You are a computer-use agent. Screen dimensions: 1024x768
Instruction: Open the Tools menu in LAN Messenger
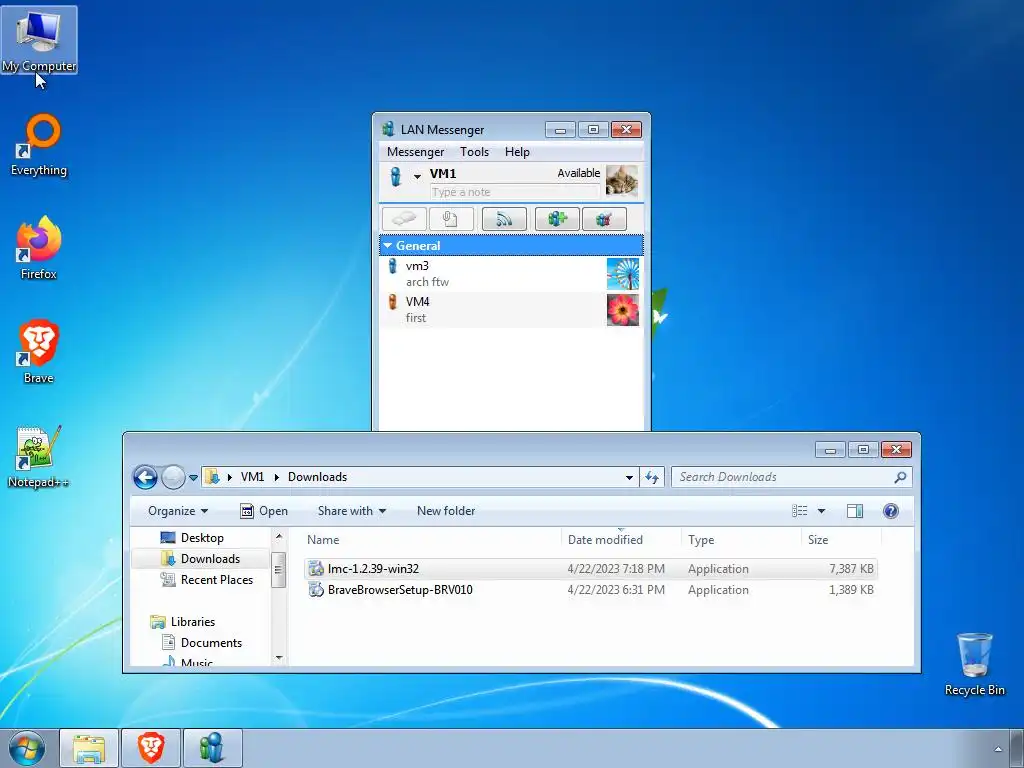point(474,152)
